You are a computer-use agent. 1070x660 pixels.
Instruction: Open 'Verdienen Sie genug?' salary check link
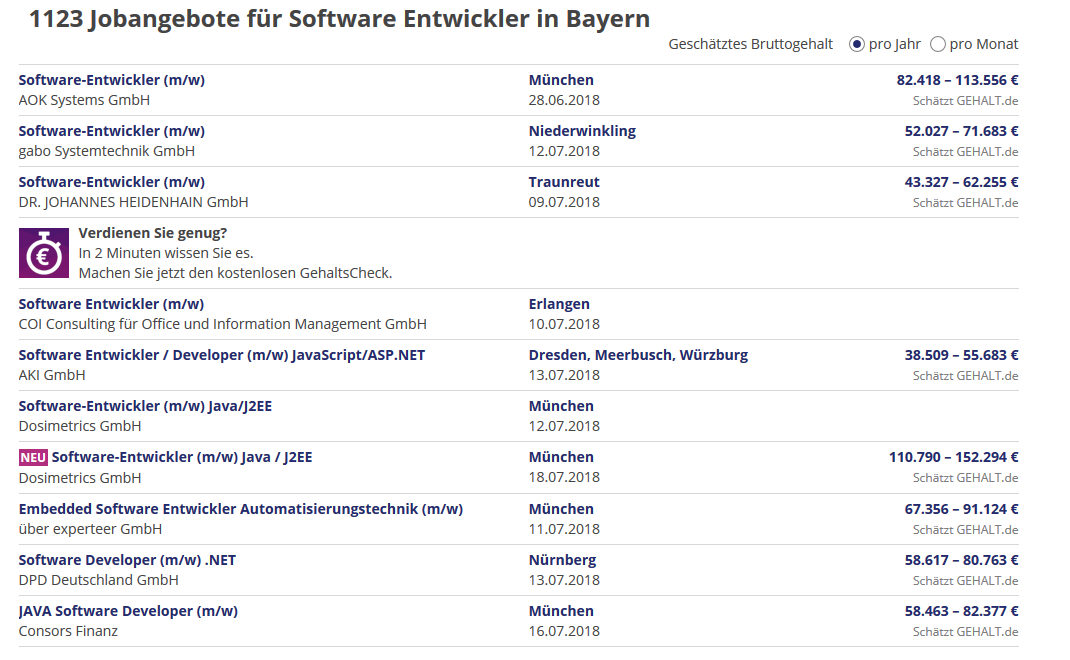153,233
